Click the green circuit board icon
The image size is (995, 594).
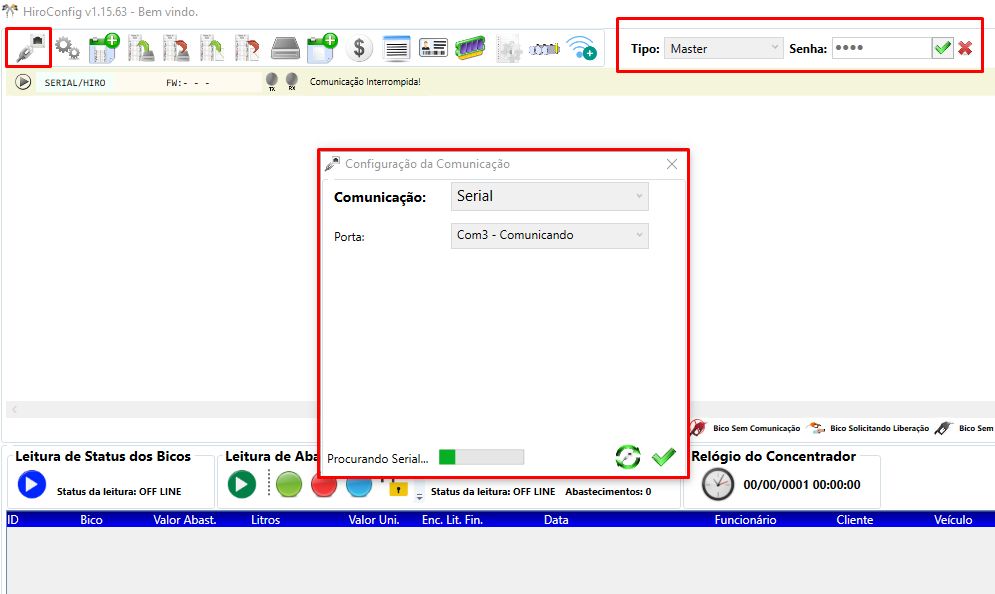click(x=470, y=48)
